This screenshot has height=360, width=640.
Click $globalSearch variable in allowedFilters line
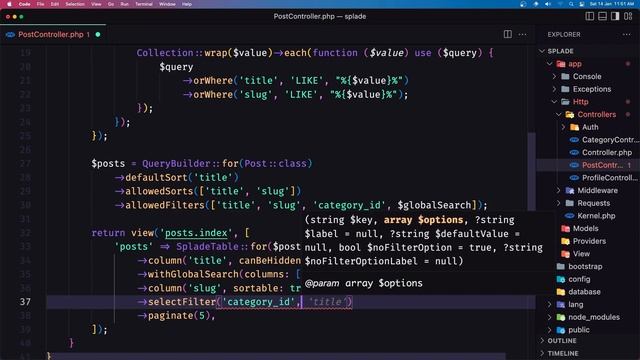[x=434, y=205]
